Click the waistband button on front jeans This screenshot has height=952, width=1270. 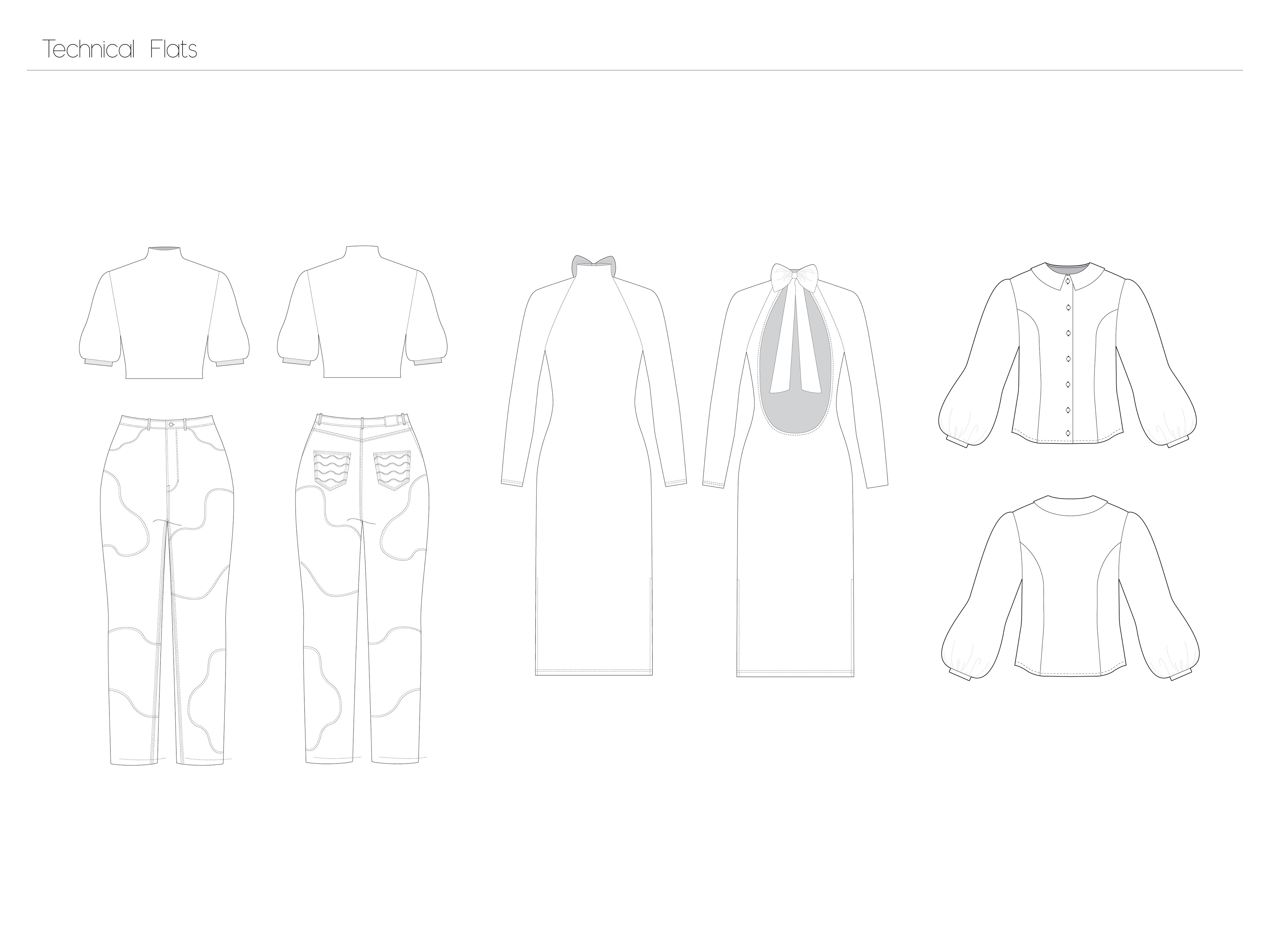(x=172, y=424)
